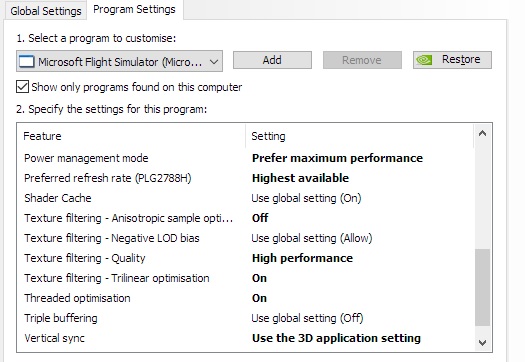Select Preferred refresh rate row

[246, 178]
